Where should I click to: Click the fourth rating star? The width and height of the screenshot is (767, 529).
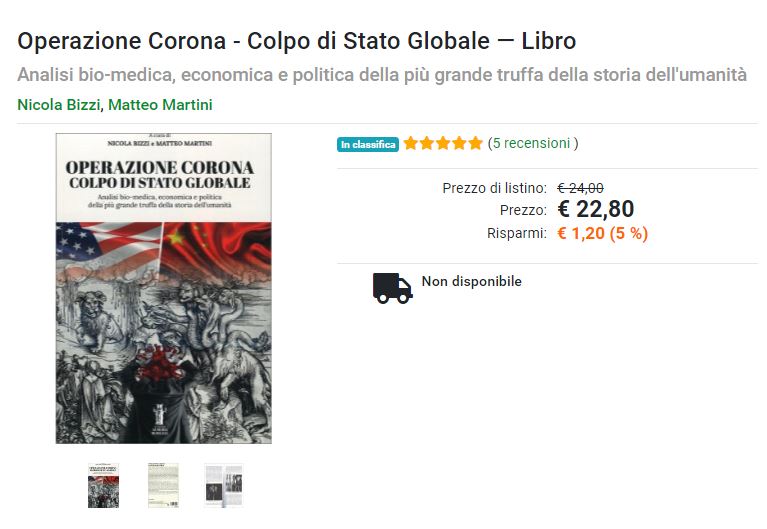(x=459, y=143)
